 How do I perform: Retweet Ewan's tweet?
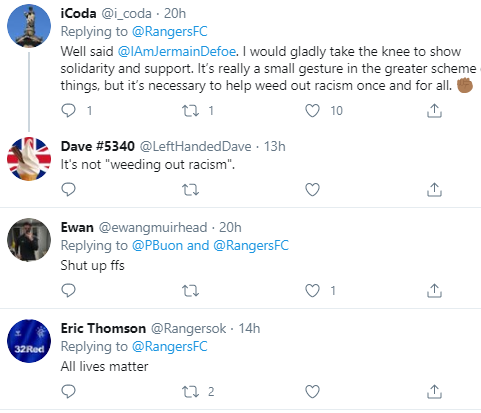tap(190, 291)
